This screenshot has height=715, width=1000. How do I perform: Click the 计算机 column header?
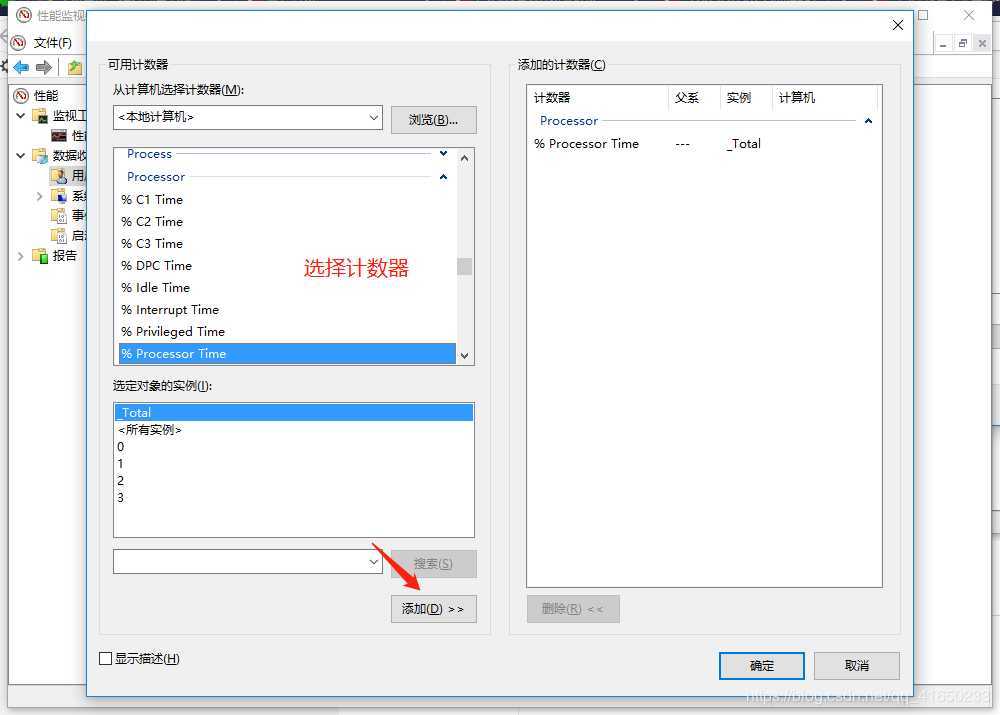[825, 98]
